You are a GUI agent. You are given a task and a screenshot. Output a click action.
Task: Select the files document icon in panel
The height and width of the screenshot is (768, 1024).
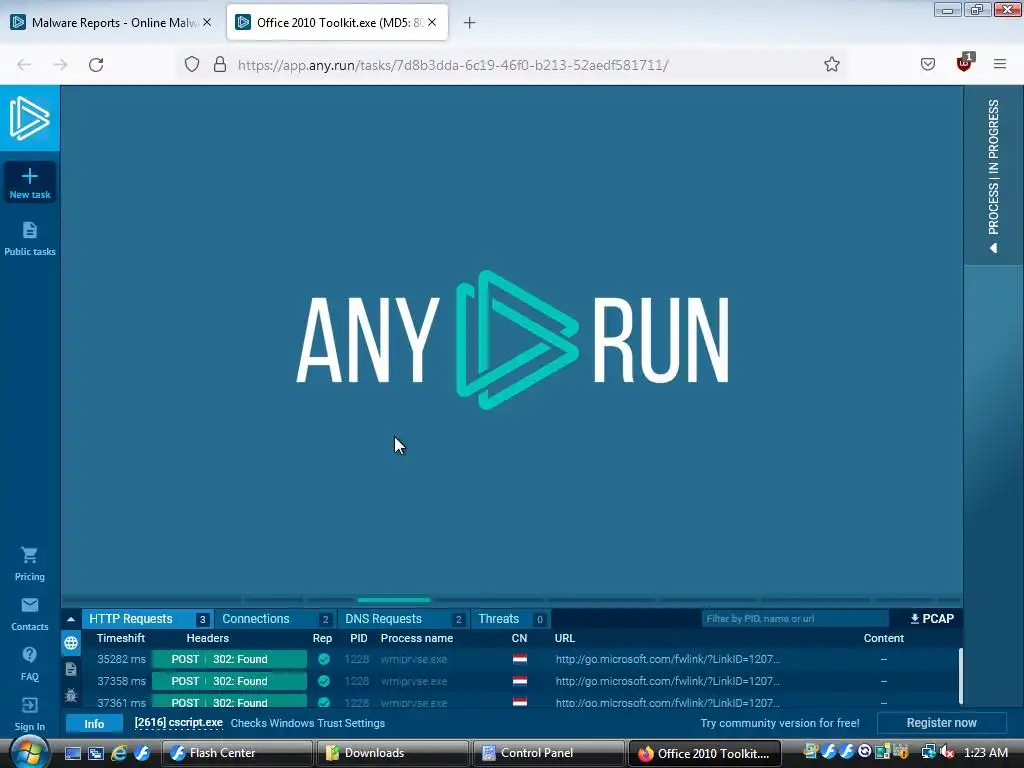click(x=71, y=669)
